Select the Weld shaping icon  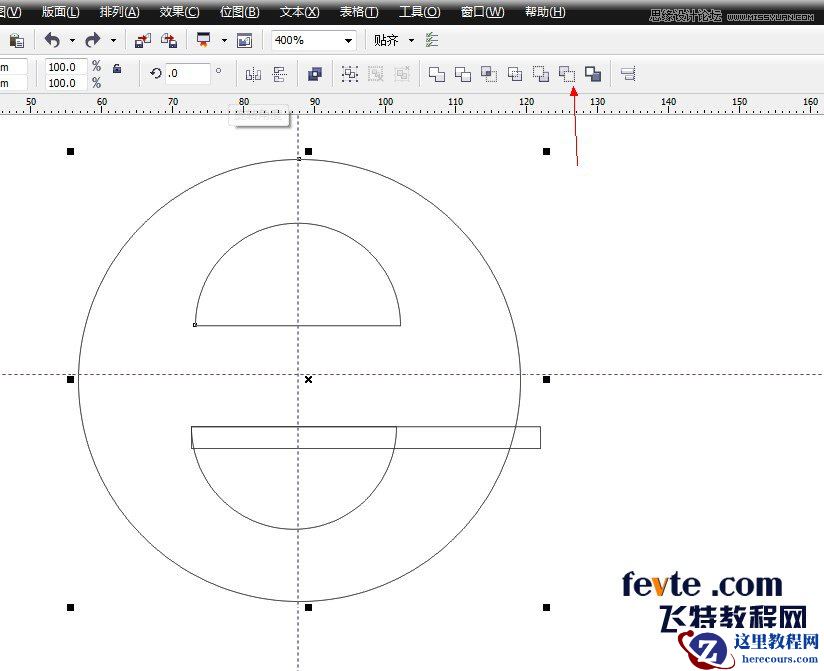(436, 73)
